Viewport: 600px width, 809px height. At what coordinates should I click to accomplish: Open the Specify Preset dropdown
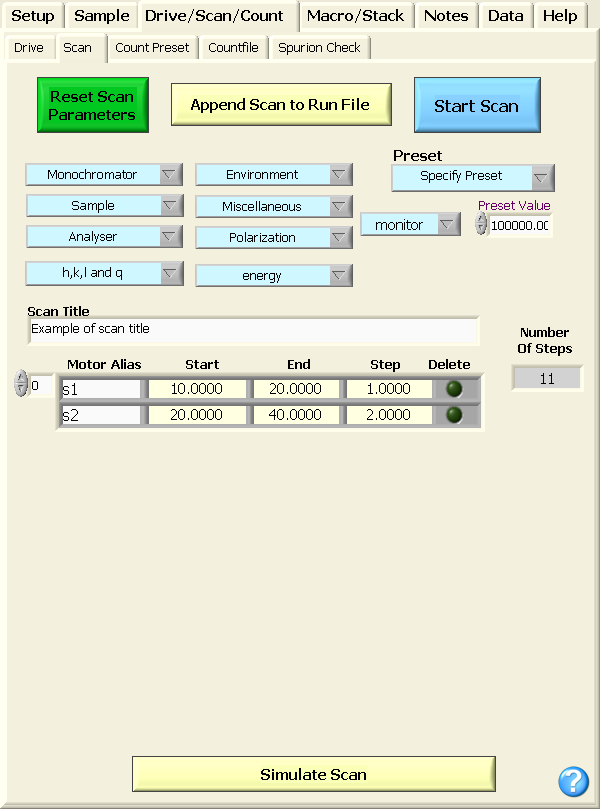point(473,177)
